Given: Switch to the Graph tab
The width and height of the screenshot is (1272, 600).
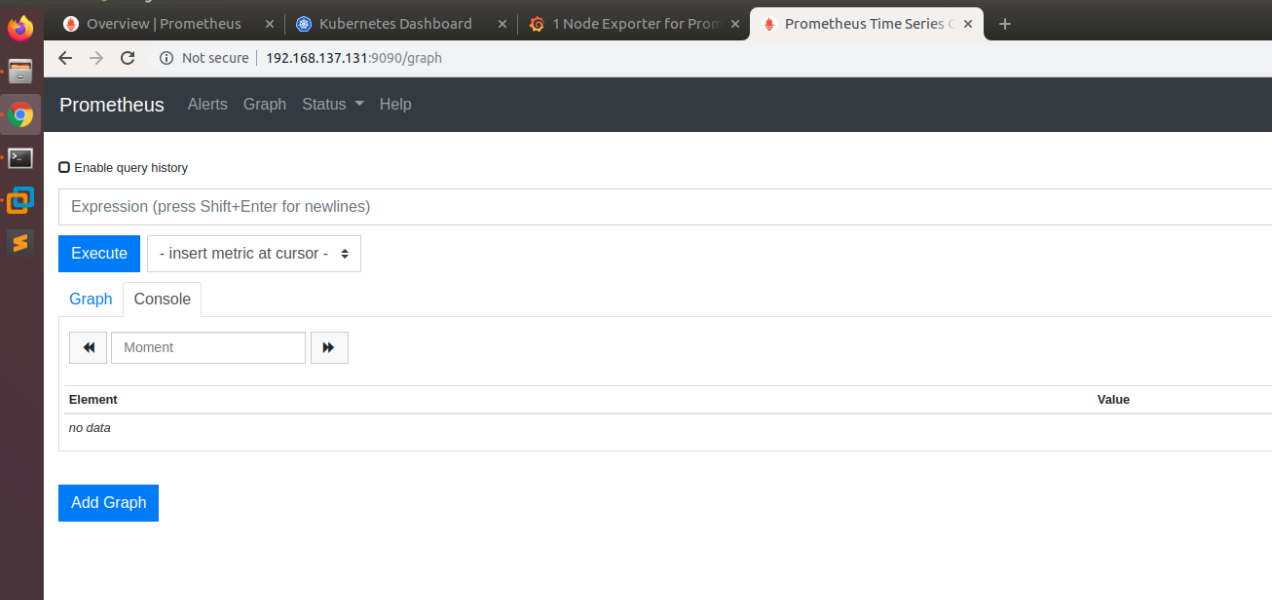Looking at the screenshot, I should point(90,299).
